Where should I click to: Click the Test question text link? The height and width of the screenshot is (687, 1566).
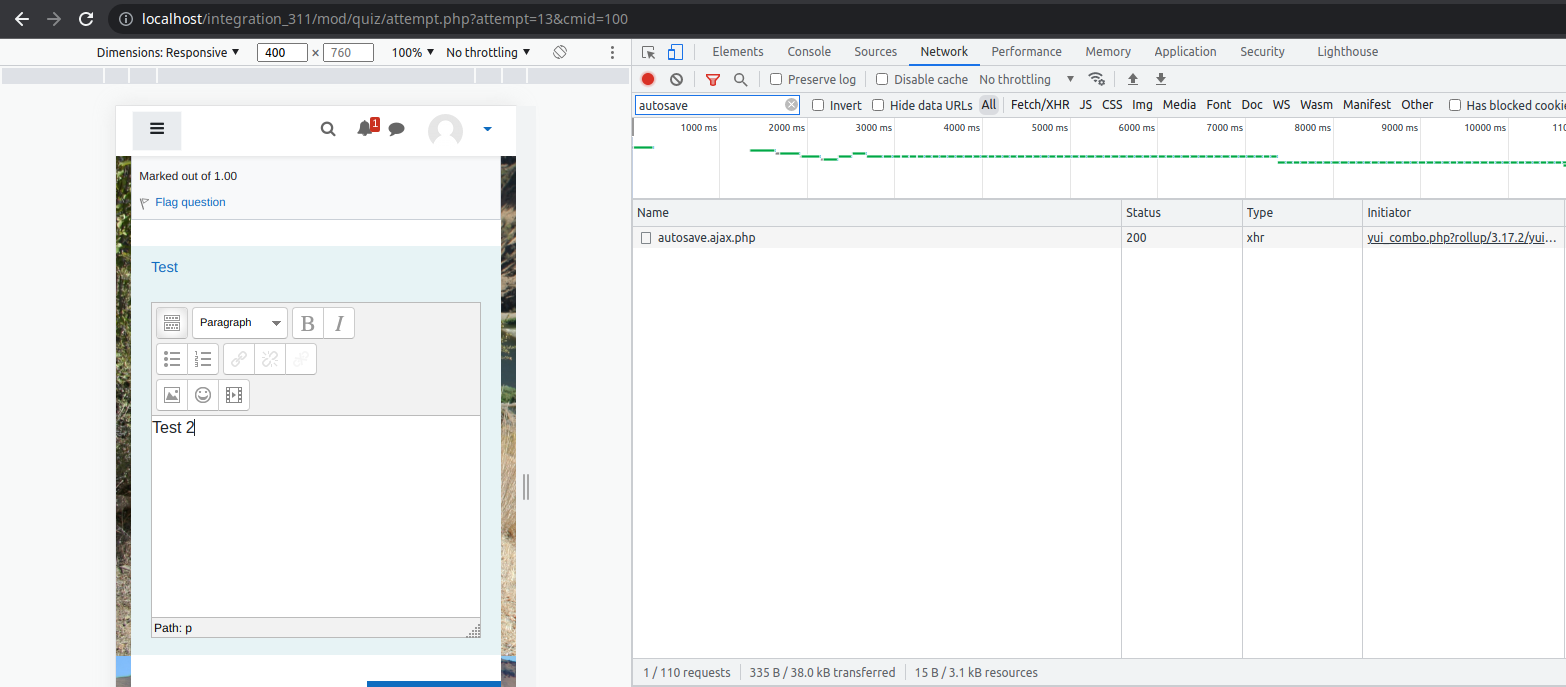coord(165,267)
